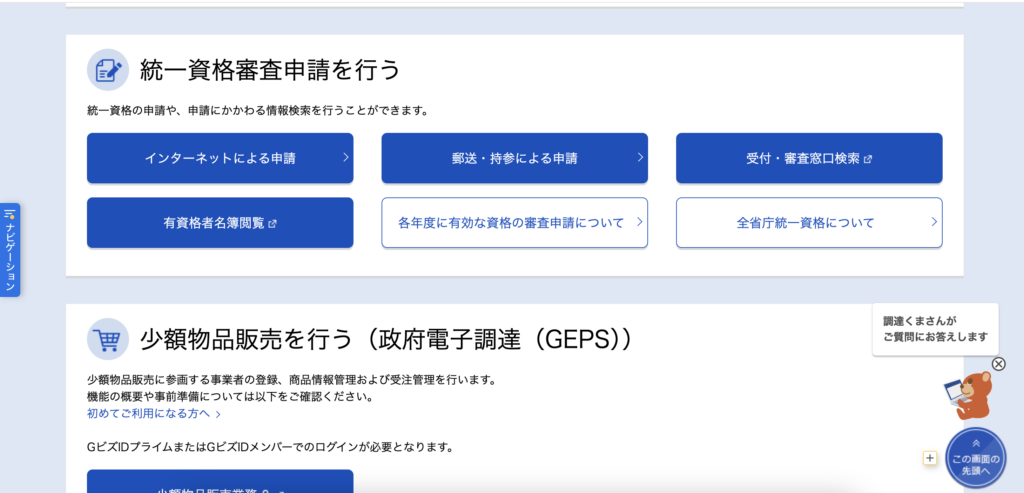Open 全省庁統一資格について
The width and height of the screenshot is (1024, 493).
pyautogui.click(x=809, y=223)
